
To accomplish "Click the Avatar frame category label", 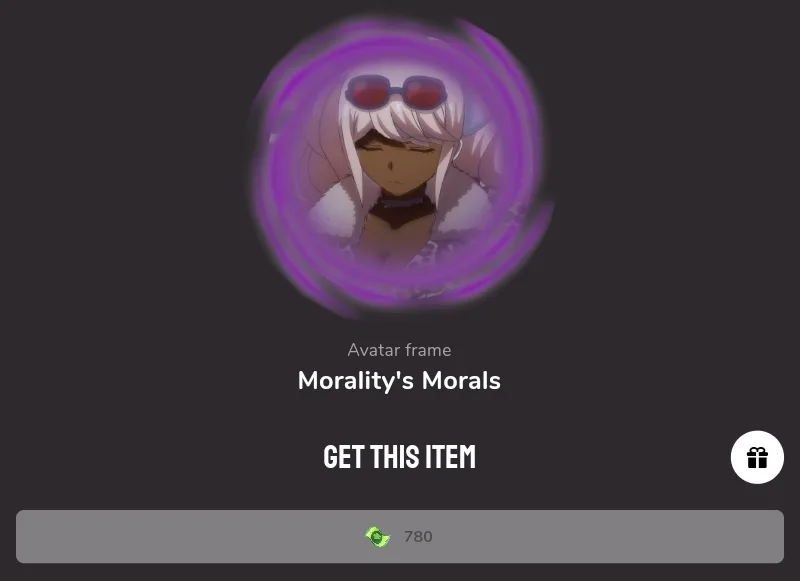I will click(399, 350).
